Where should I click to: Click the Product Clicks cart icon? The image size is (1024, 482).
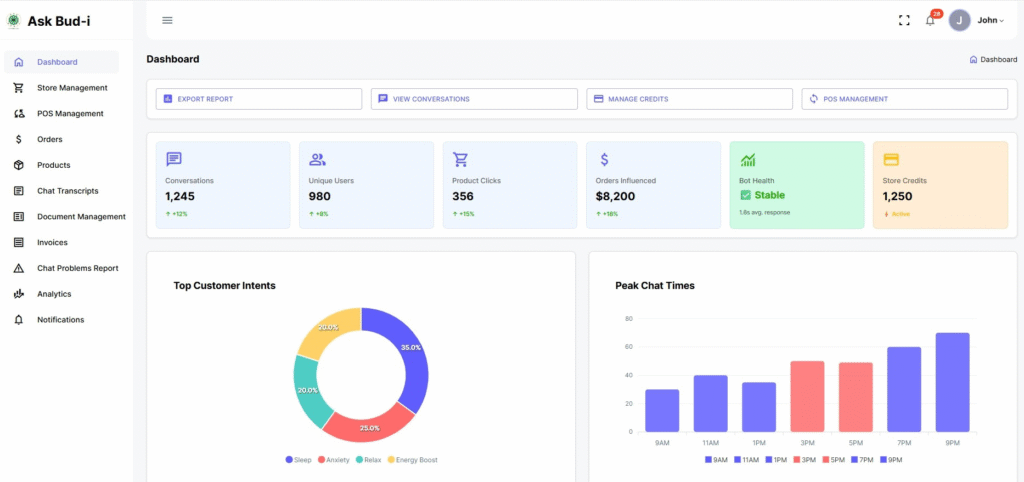461,160
